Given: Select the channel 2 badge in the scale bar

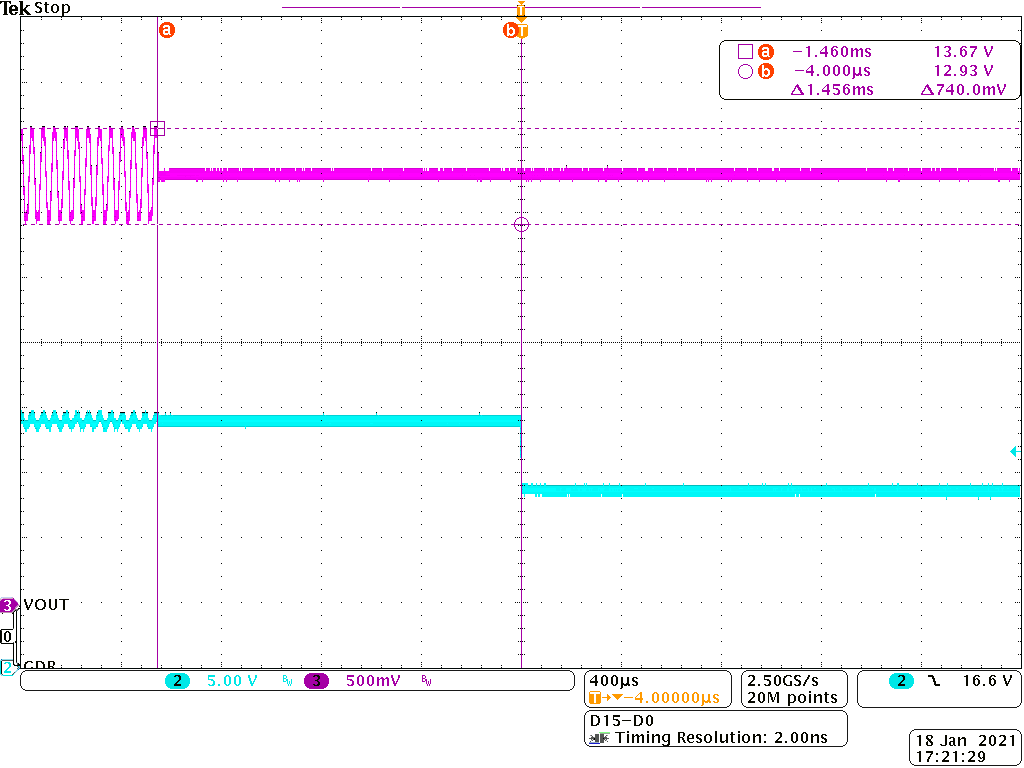Looking at the screenshot, I should pos(177,680).
